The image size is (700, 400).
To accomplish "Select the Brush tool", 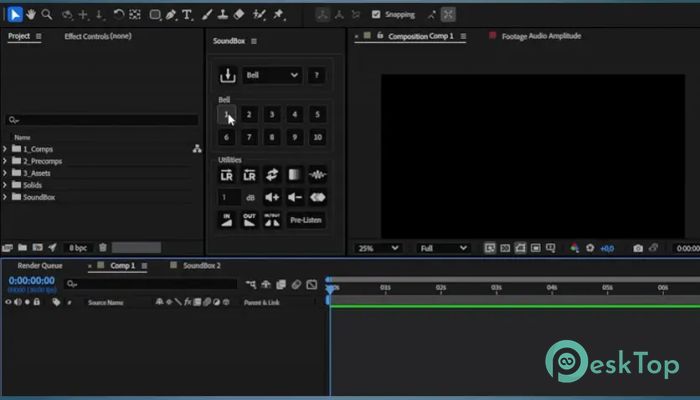I will pos(207,15).
